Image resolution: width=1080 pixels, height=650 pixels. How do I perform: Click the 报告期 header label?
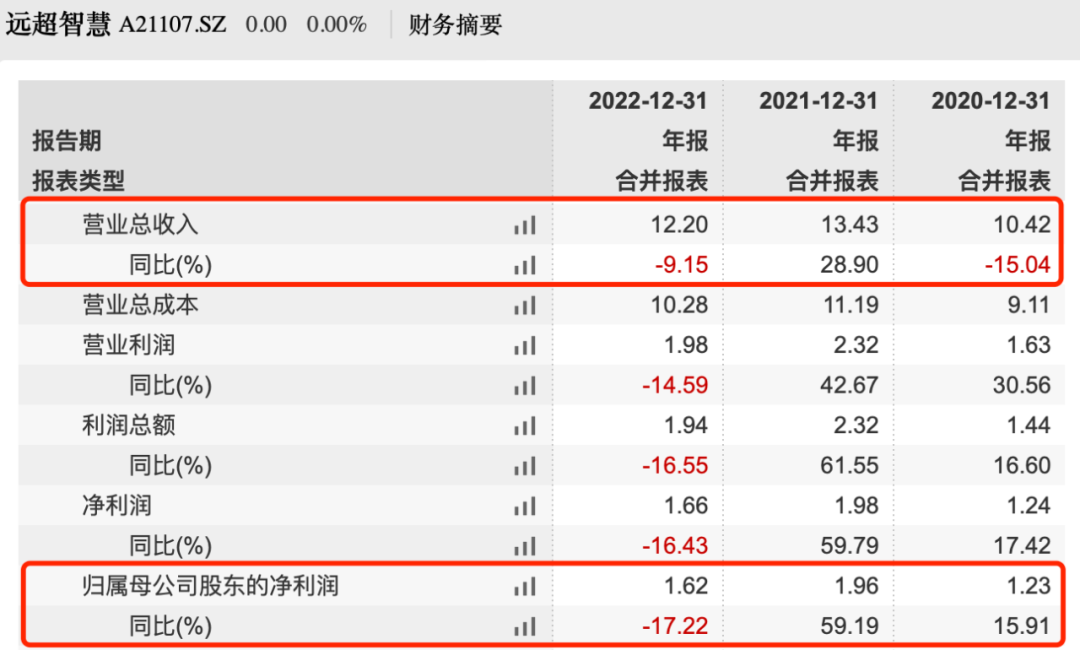pos(67,141)
